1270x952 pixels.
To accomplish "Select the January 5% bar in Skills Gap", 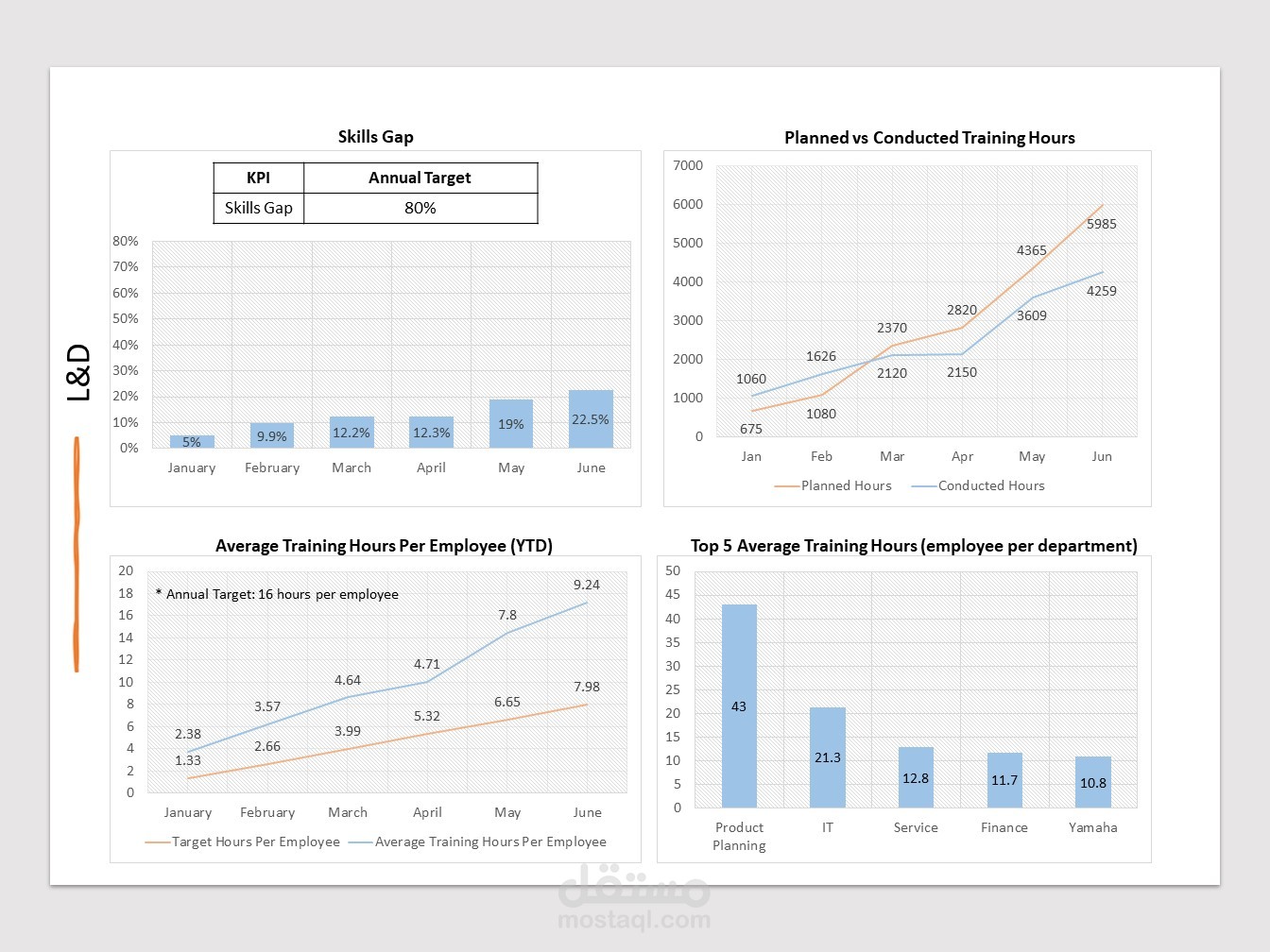I will [192, 441].
